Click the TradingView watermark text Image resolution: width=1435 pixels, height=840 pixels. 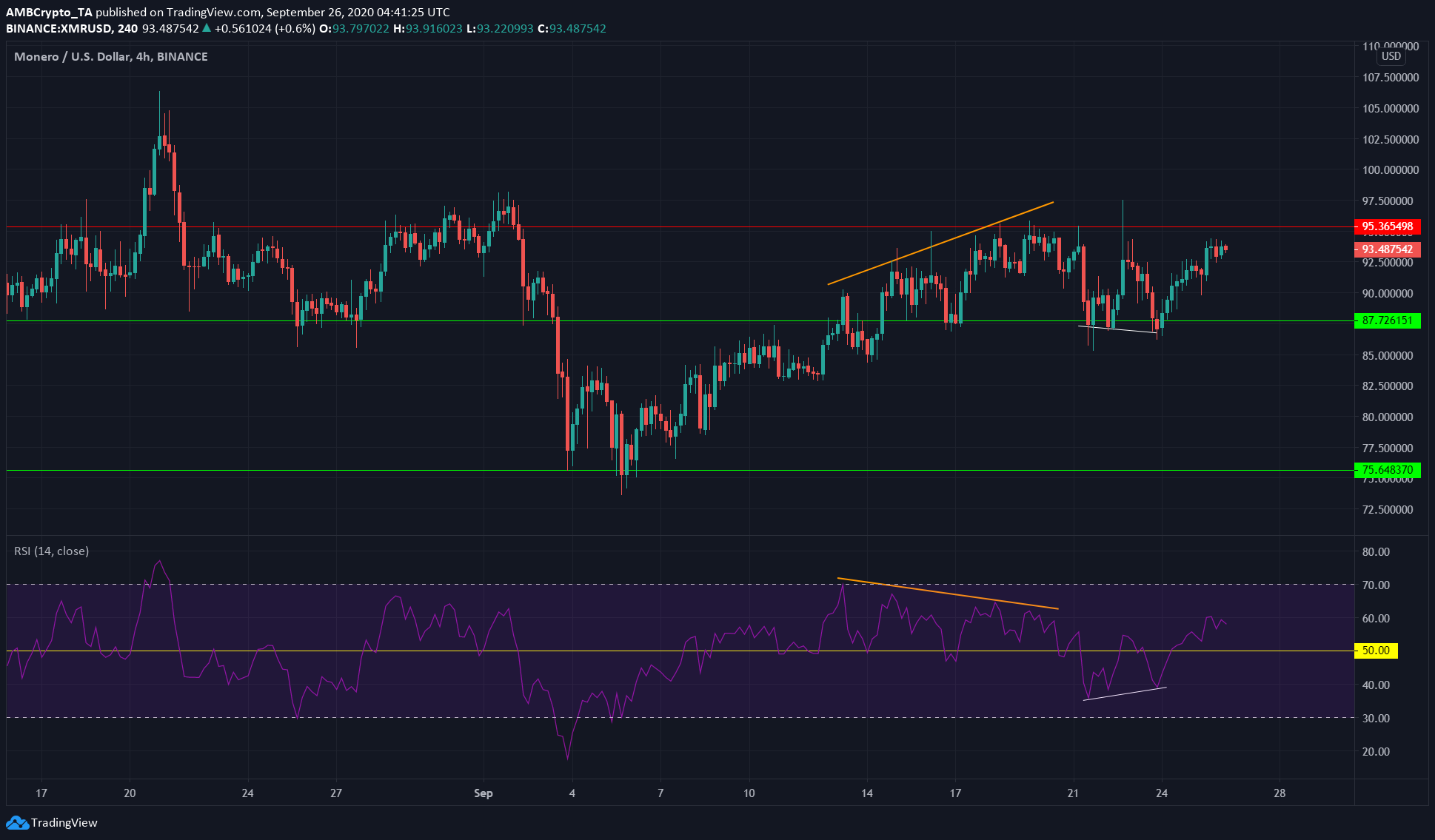click(x=64, y=822)
